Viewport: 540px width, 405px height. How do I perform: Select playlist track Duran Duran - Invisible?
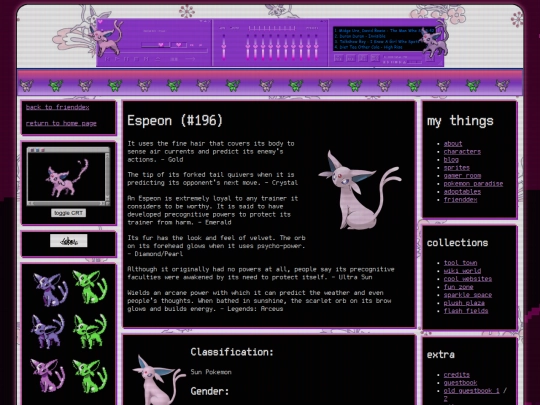(360, 36)
